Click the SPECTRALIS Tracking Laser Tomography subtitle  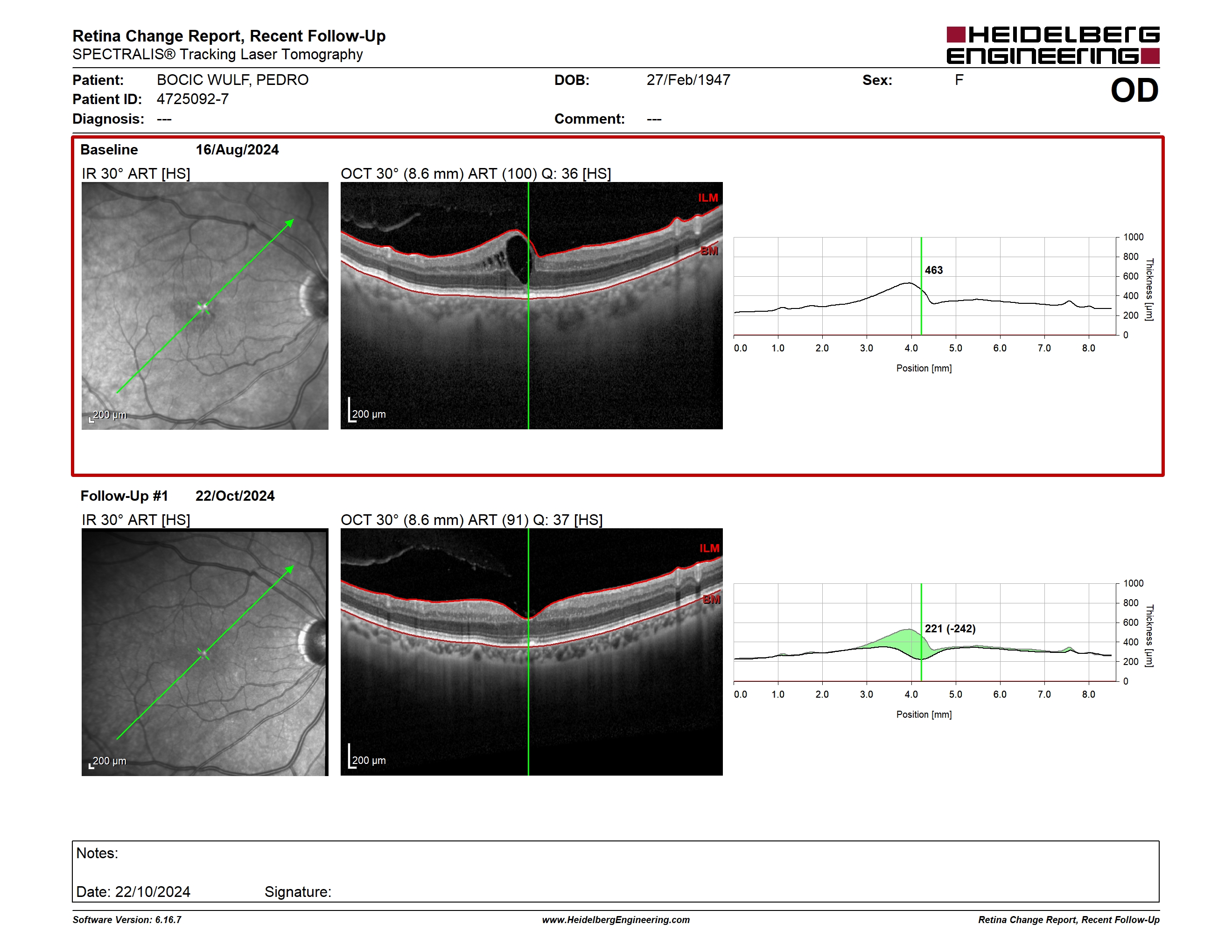(x=218, y=55)
